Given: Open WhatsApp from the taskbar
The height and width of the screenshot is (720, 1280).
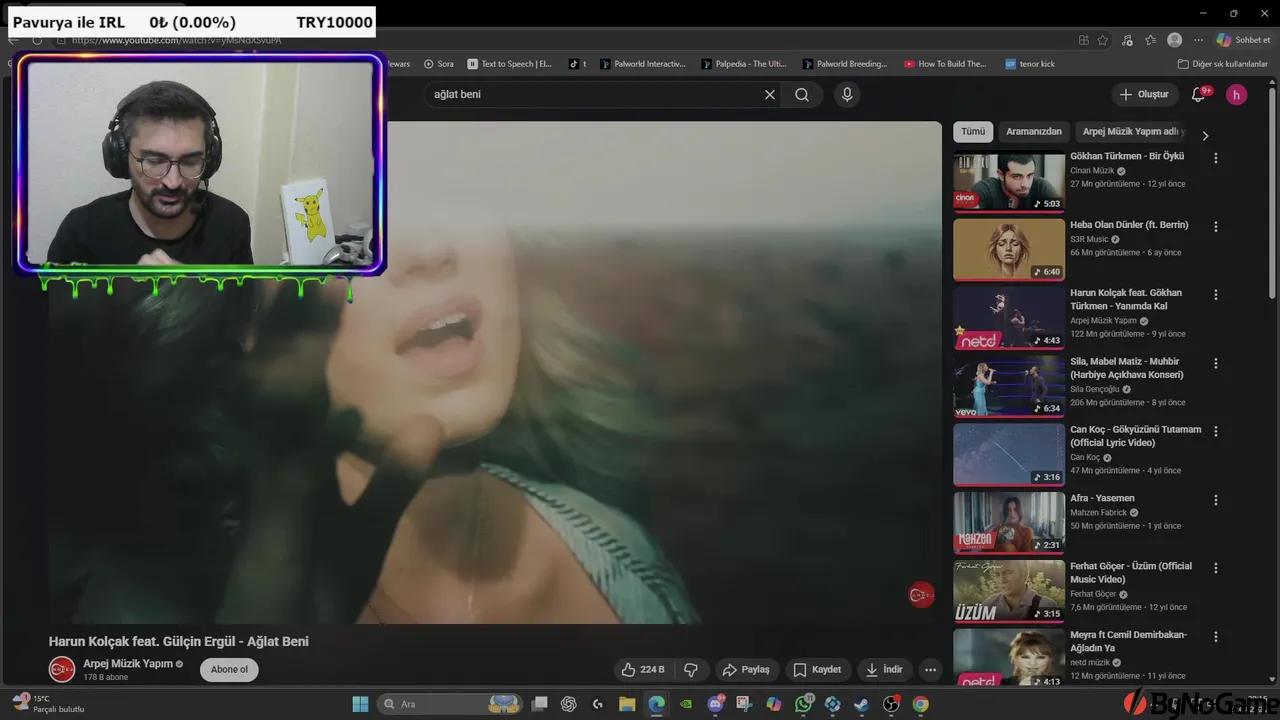Looking at the screenshot, I should pyautogui.click(x=804, y=704).
